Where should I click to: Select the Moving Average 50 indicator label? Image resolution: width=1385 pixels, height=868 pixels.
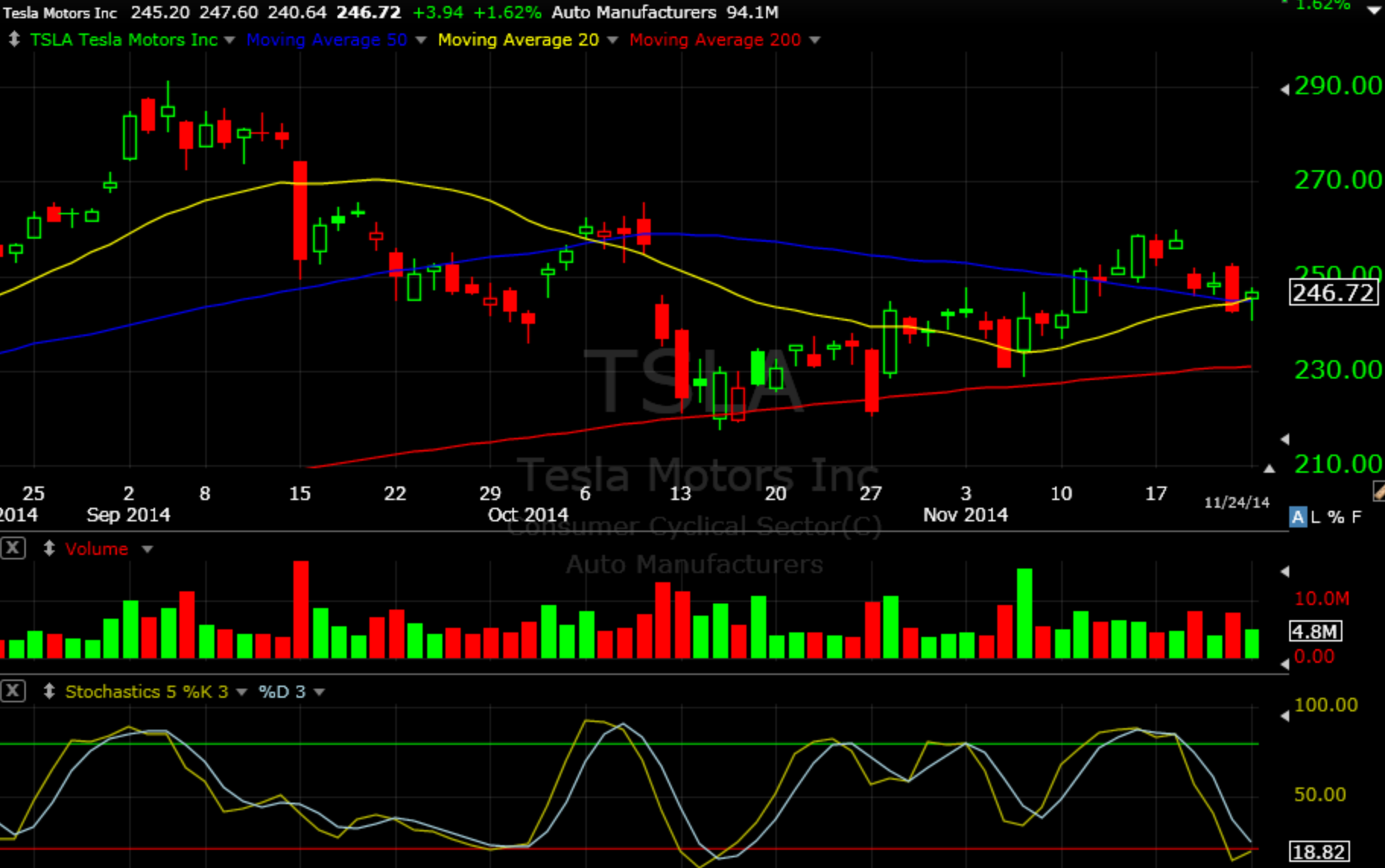click(x=327, y=40)
